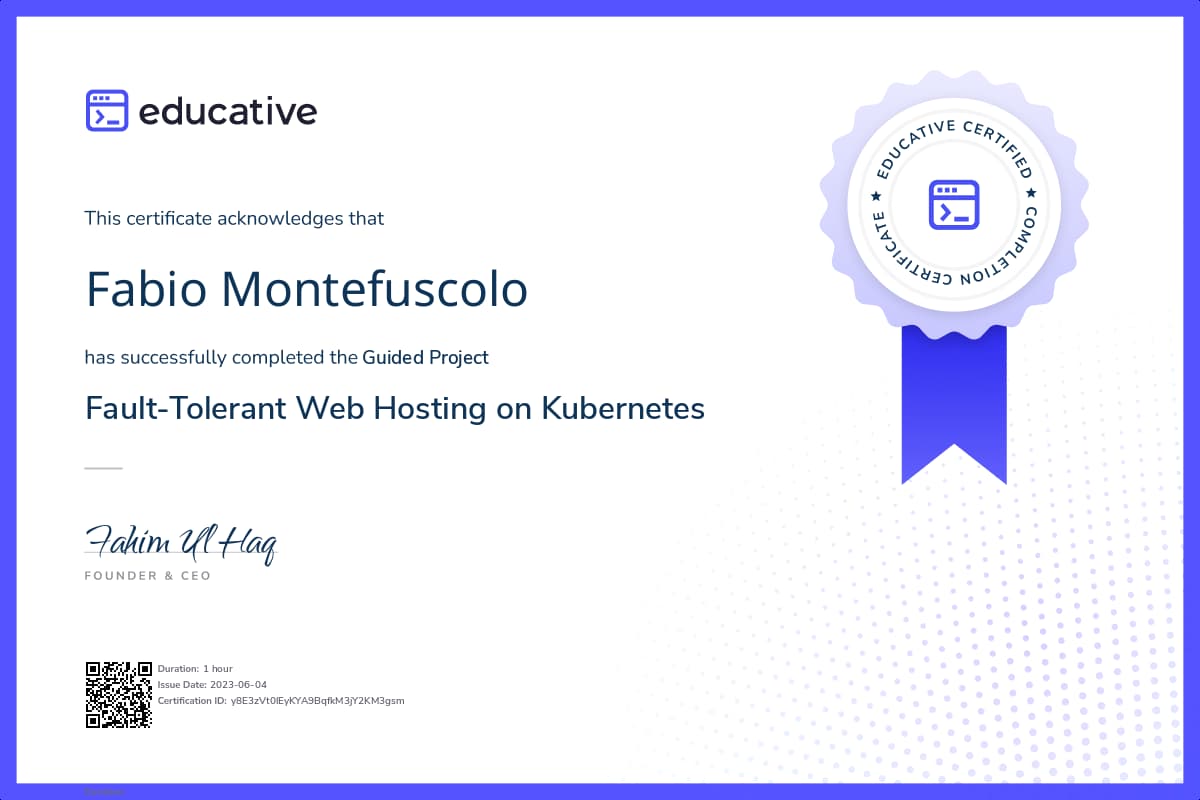Click the left star on the badge

(877, 197)
